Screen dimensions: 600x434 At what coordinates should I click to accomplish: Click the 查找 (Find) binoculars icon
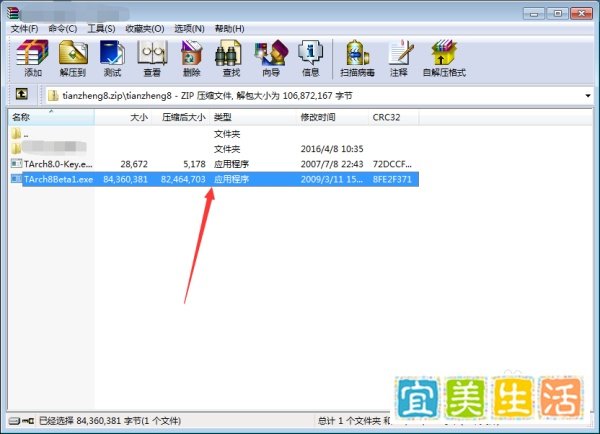[228, 53]
